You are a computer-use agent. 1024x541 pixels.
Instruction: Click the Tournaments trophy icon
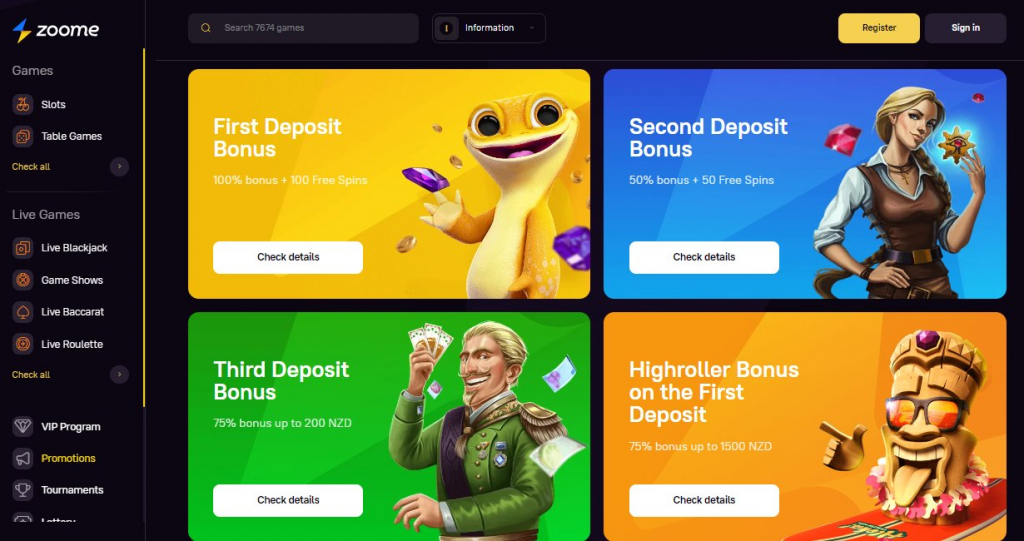[x=23, y=490]
